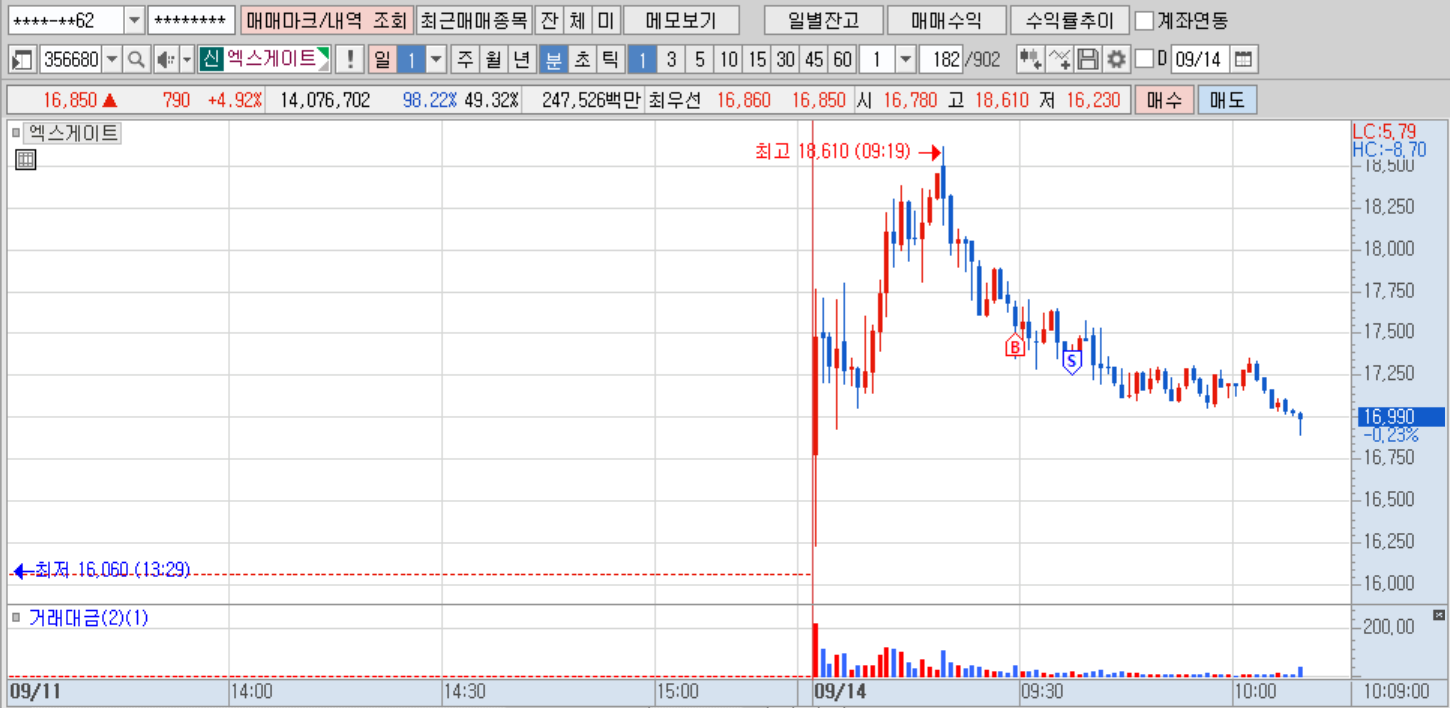Click the 엑스게이트 stock name box
Viewport: 1450px width, 708px height.
tap(276, 60)
